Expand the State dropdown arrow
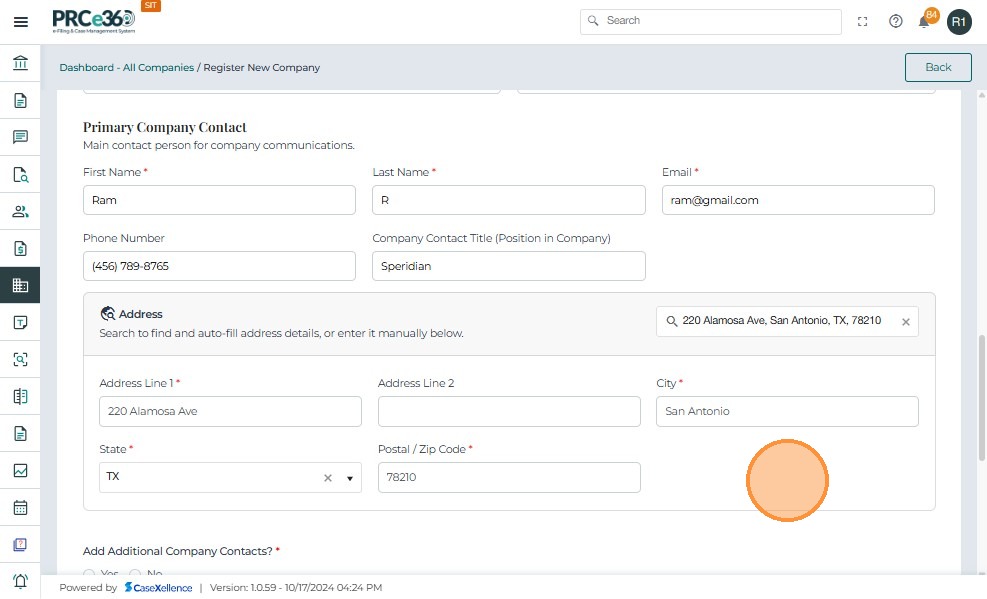The width and height of the screenshot is (987, 599). click(350, 478)
